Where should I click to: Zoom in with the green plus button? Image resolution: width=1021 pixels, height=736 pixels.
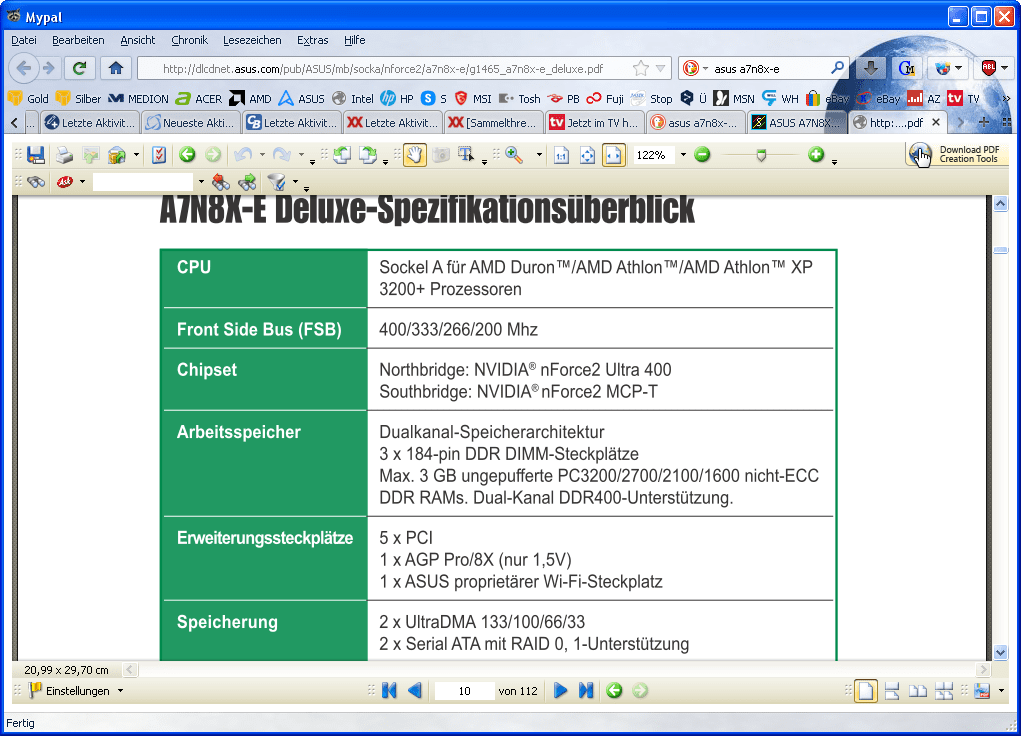[816, 155]
